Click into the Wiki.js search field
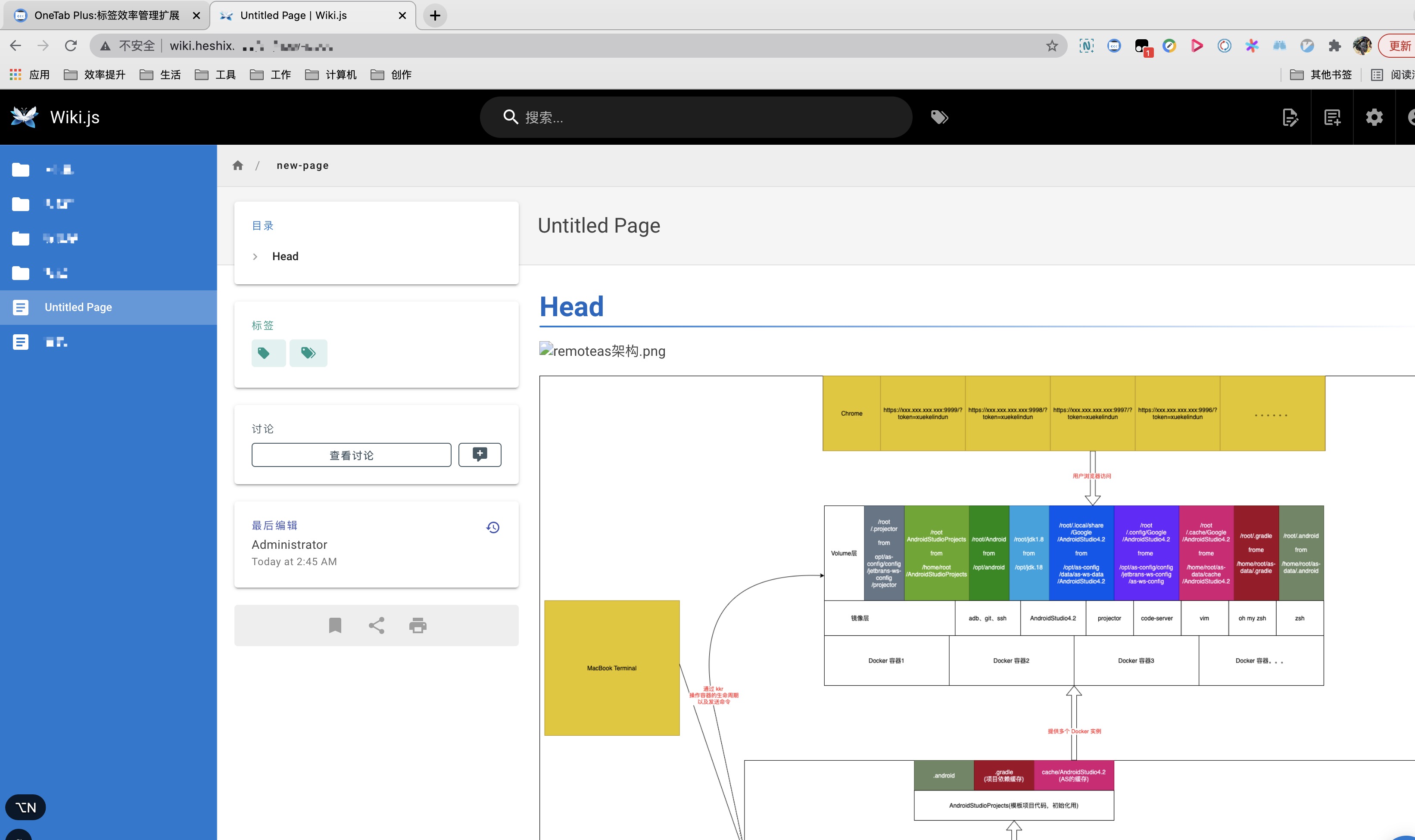The width and height of the screenshot is (1415, 840). click(x=696, y=117)
